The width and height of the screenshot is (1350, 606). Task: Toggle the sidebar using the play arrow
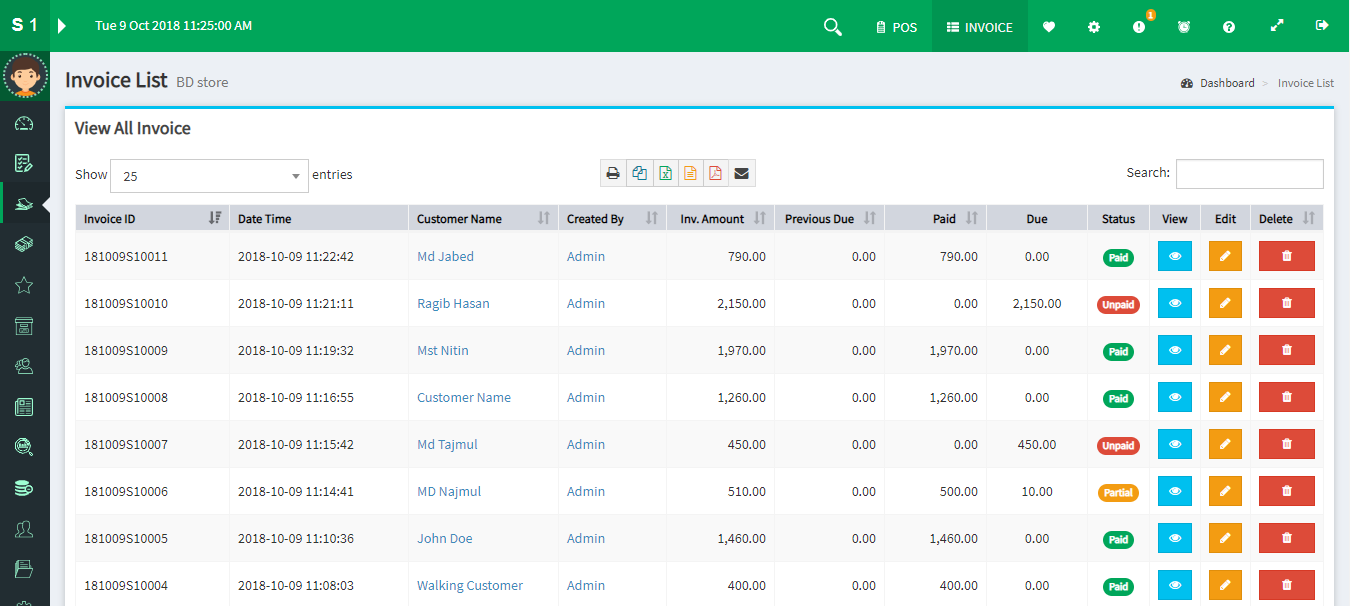click(62, 26)
